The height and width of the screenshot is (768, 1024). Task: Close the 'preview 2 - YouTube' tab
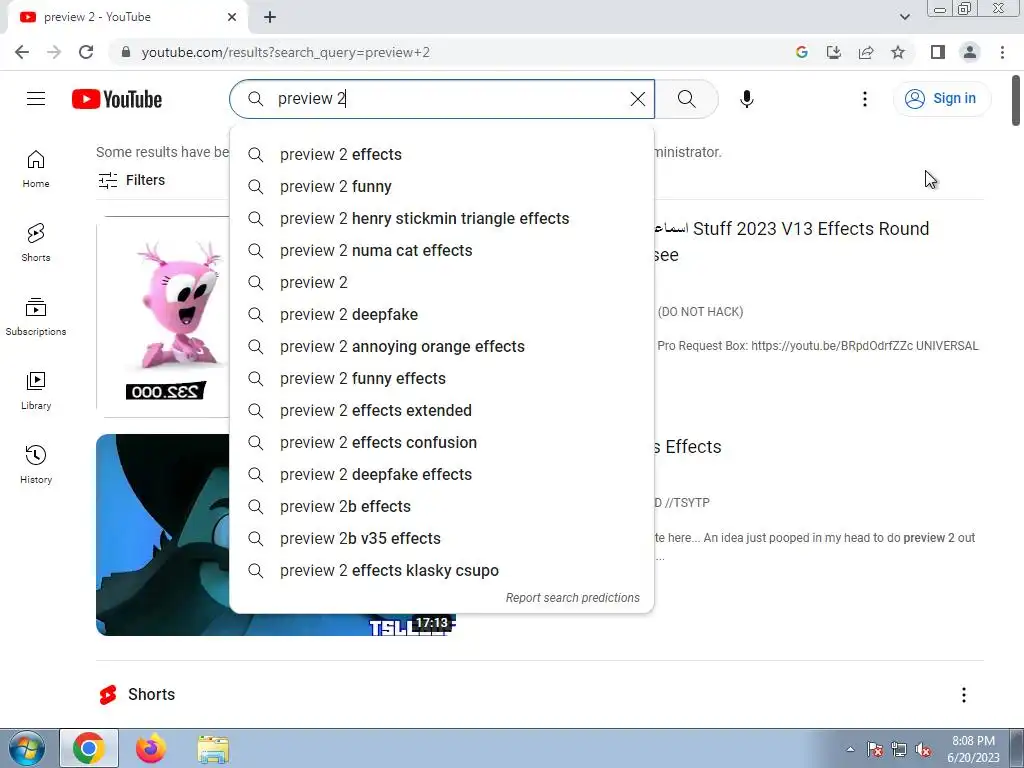pyautogui.click(x=232, y=17)
